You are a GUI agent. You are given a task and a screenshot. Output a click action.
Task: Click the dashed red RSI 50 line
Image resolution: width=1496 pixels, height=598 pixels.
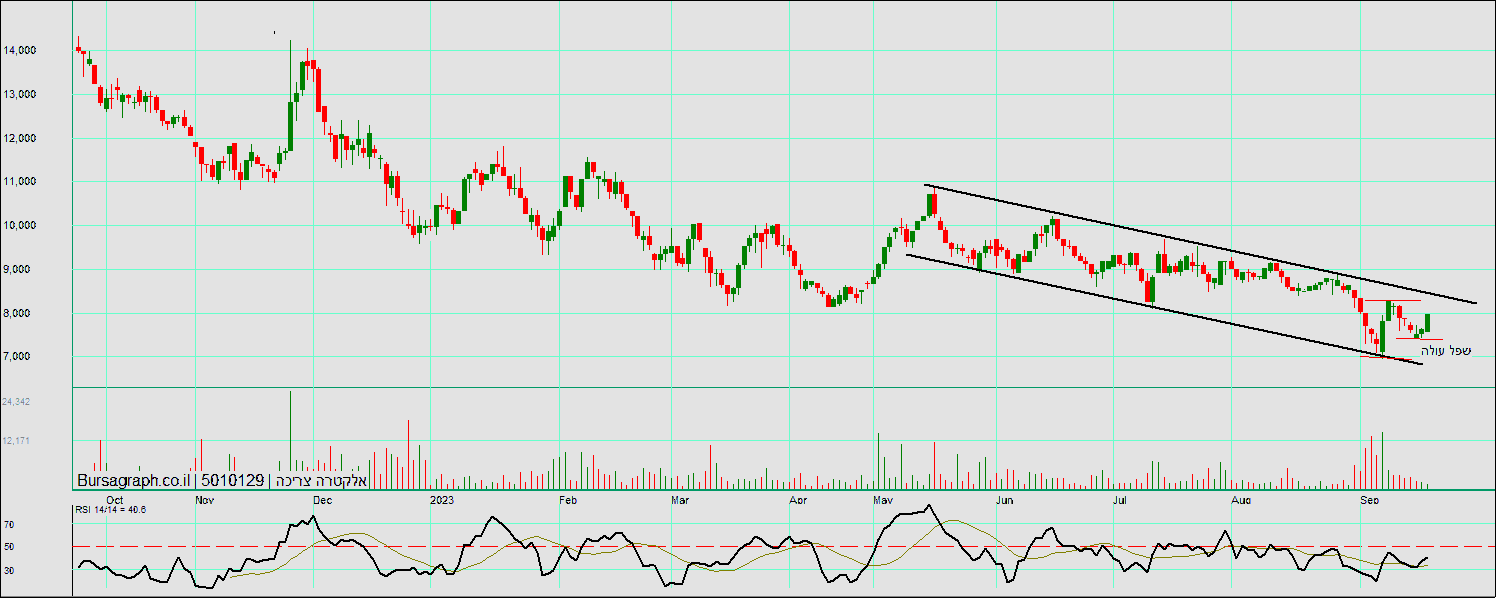click(x=783, y=547)
